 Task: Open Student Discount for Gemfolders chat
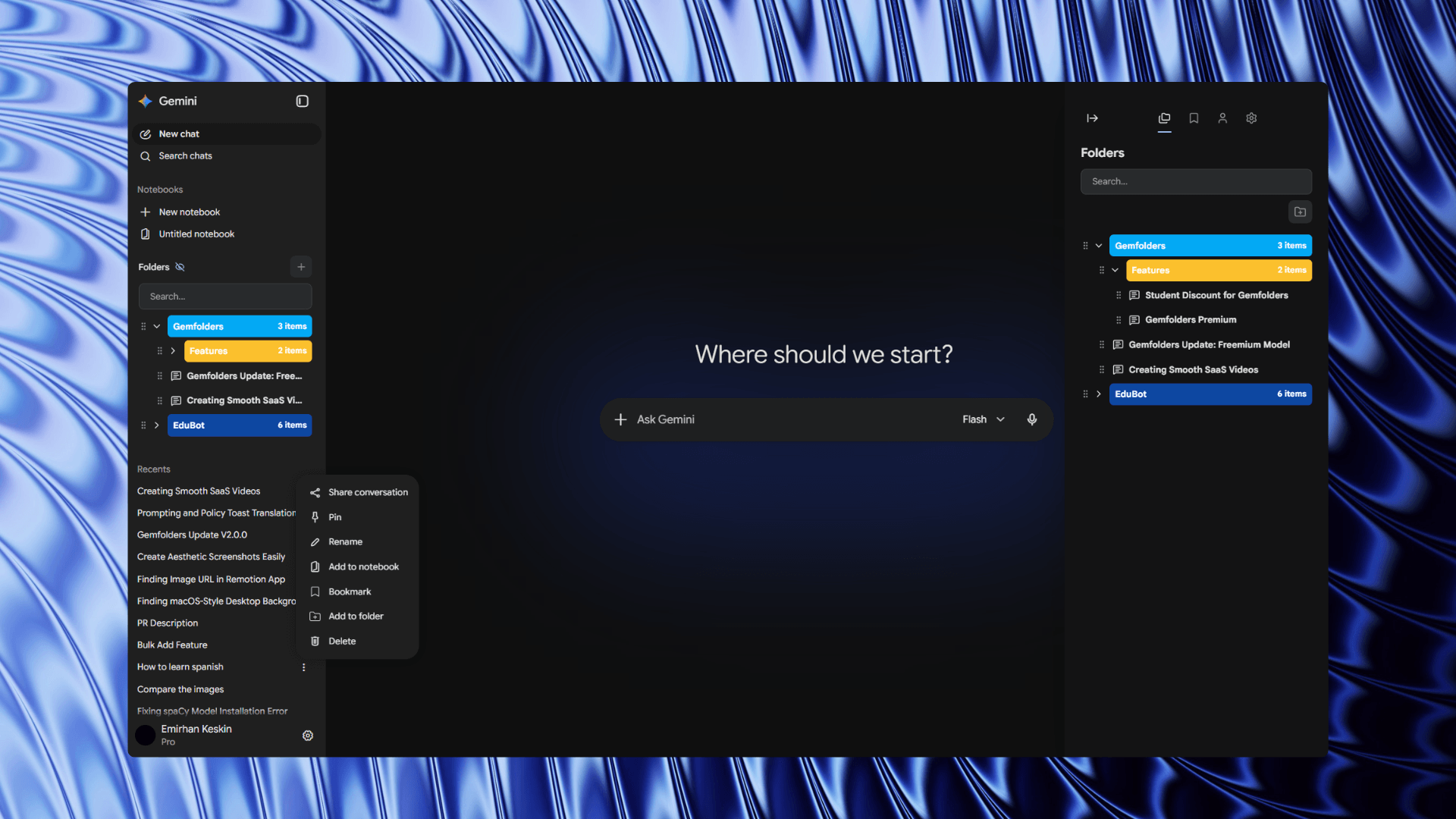click(x=1216, y=295)
